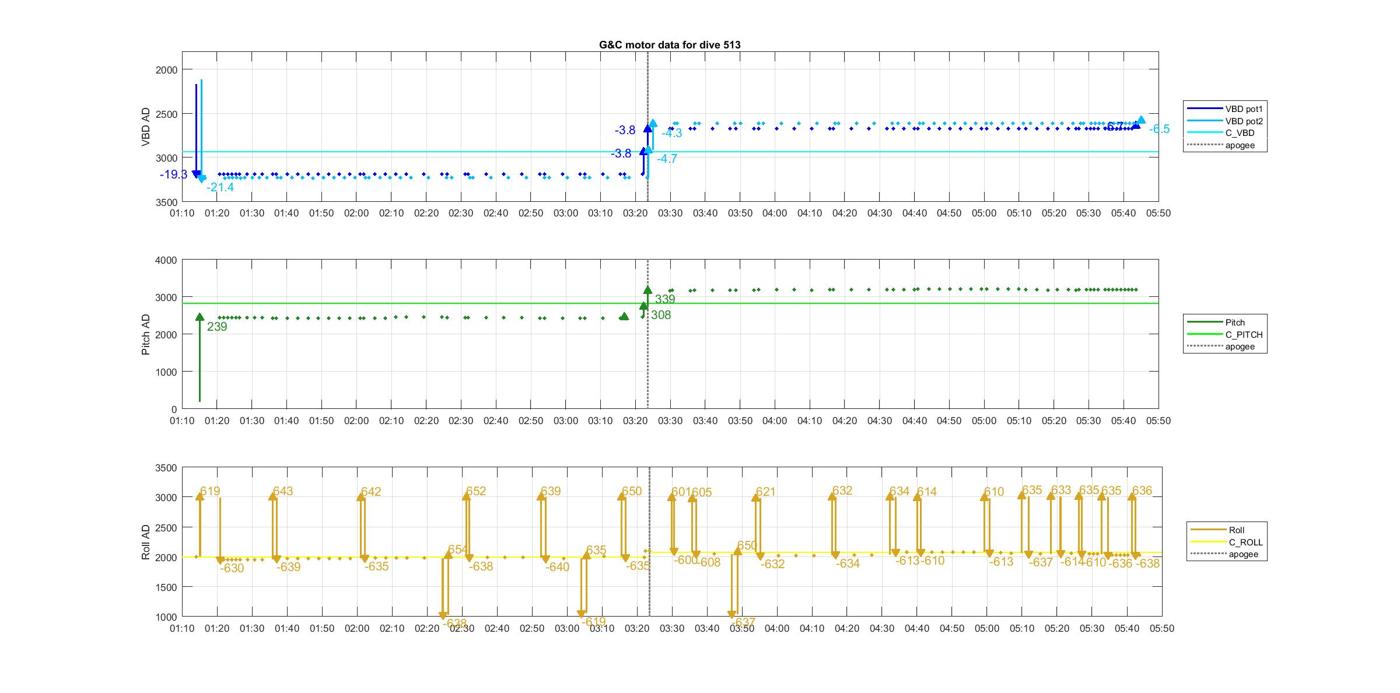Click the "643" roll data label
Viewport: 1400px width, 693px height.
(x=283, y=491)
